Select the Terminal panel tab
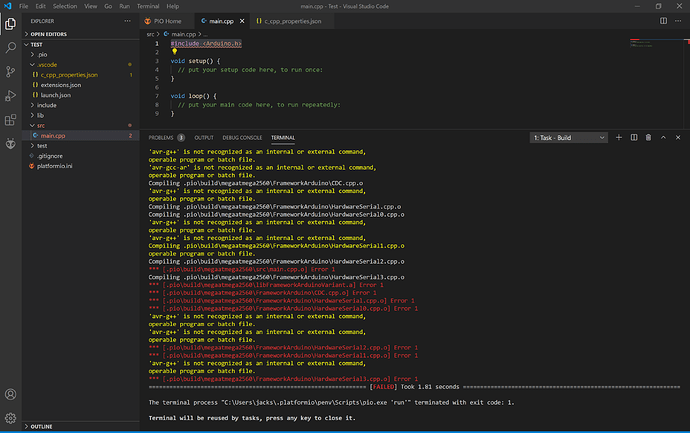 click(x=283, y=138)
